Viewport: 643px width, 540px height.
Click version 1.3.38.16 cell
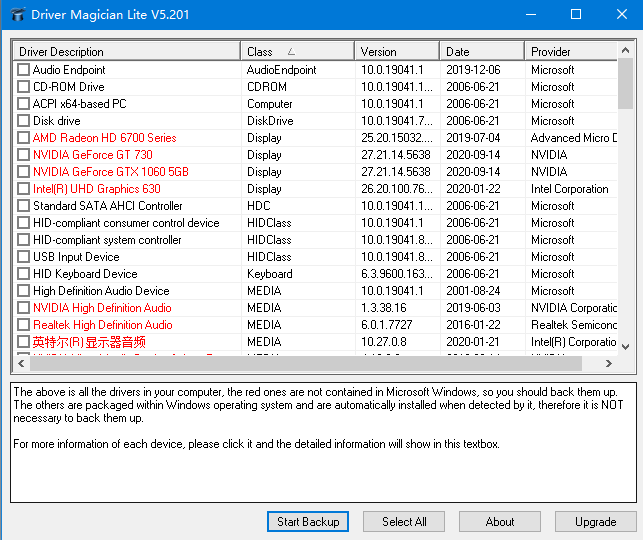click(383, 308)
